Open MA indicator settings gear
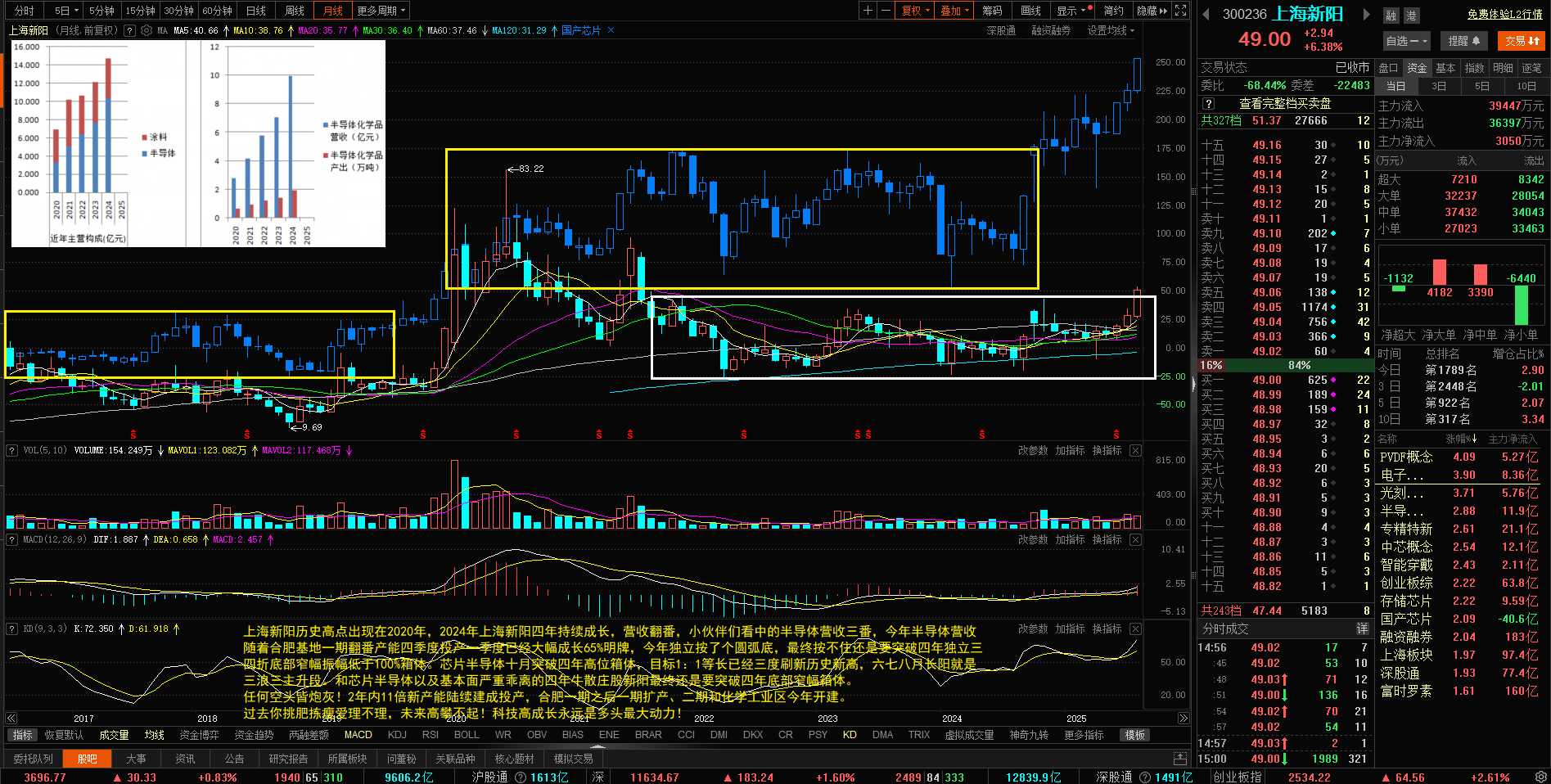Screen dimensions: 1551x784 pyautogui.click(x=147, y=30)
